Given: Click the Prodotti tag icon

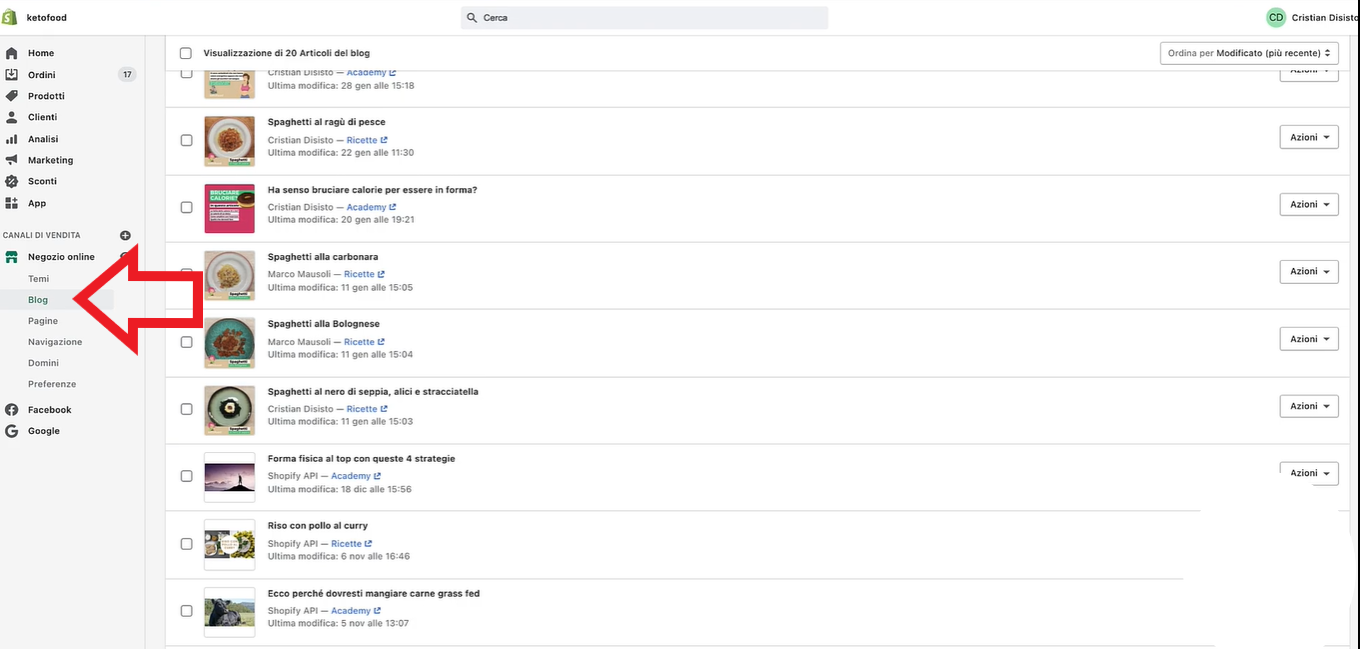Looking at the screenshot, I should [x=12, y=96].
